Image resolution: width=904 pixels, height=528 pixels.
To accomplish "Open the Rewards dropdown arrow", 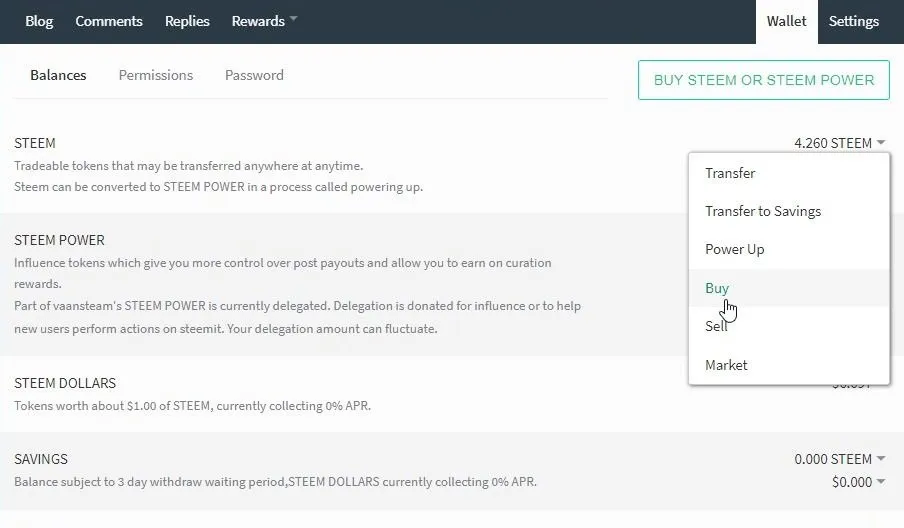I will 293,19.
